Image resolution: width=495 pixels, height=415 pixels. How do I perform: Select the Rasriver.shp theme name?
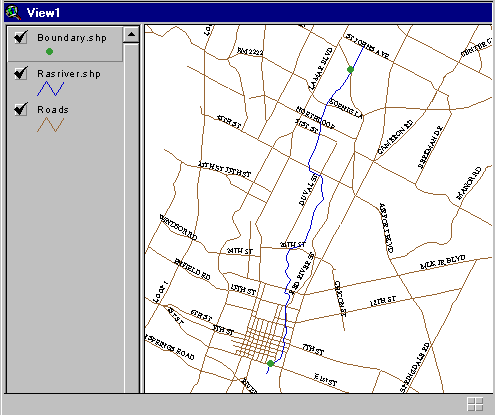click(69, 74)
